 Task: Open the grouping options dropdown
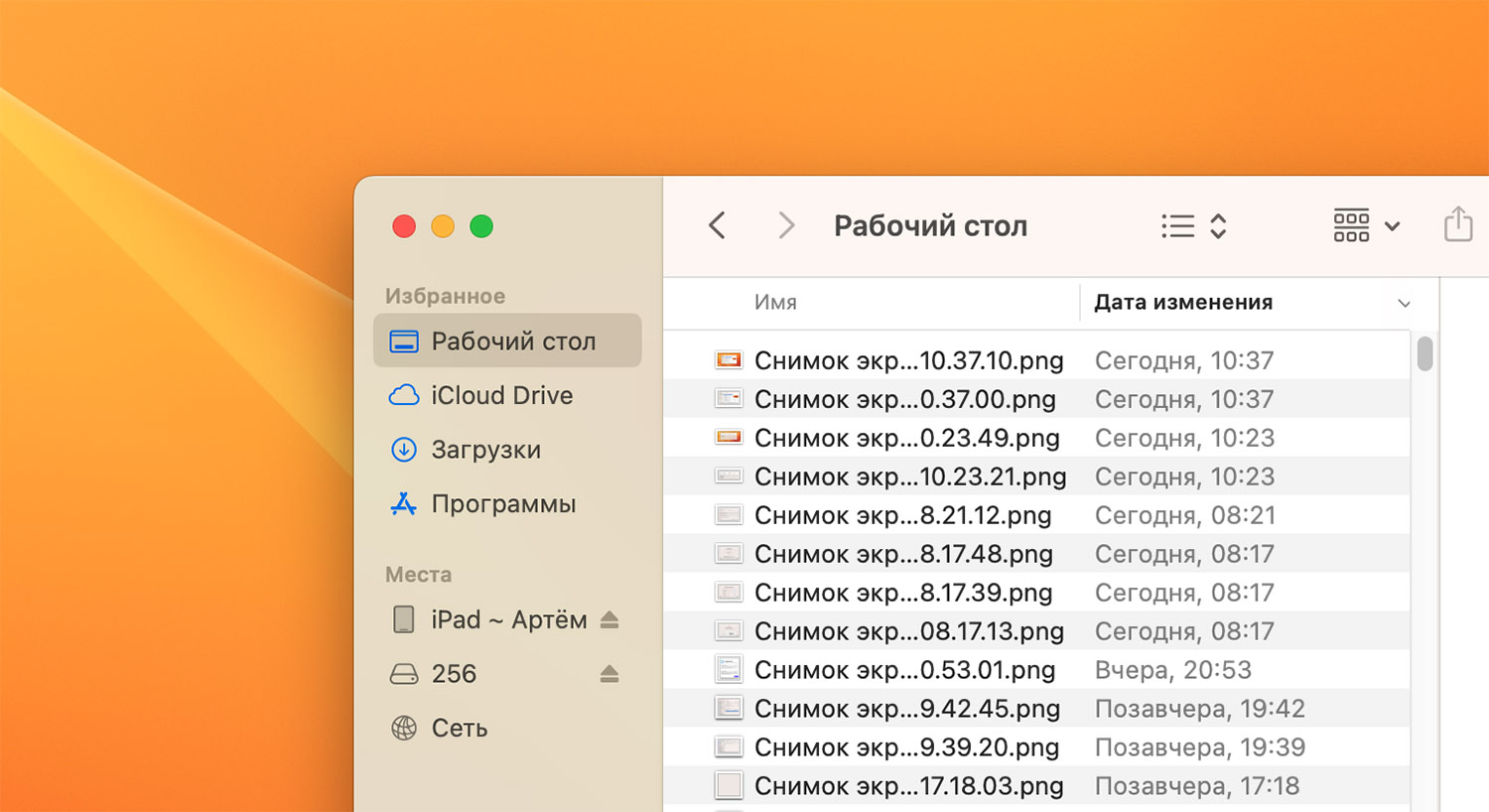1367,226
